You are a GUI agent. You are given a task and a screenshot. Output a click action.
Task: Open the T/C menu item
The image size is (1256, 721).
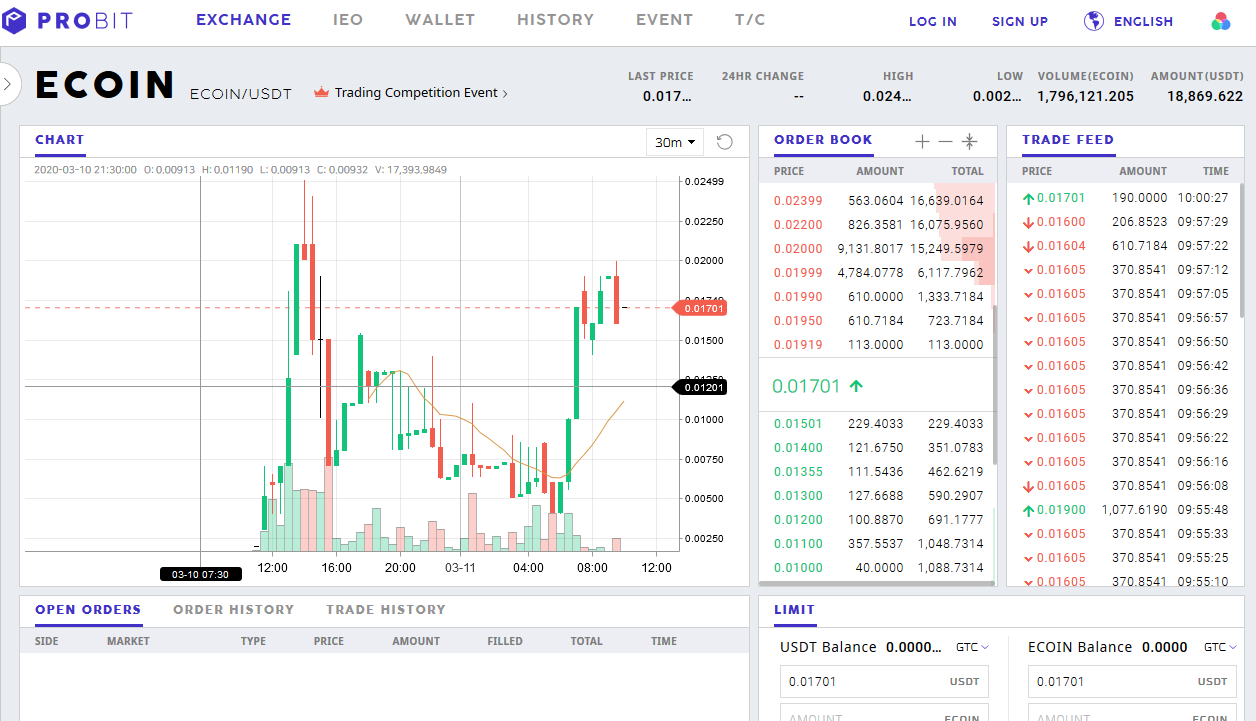(750, 20)
